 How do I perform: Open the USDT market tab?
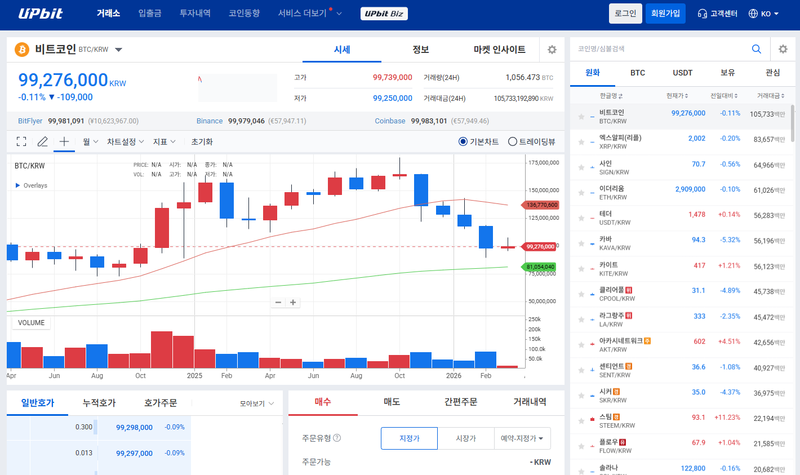683,73
